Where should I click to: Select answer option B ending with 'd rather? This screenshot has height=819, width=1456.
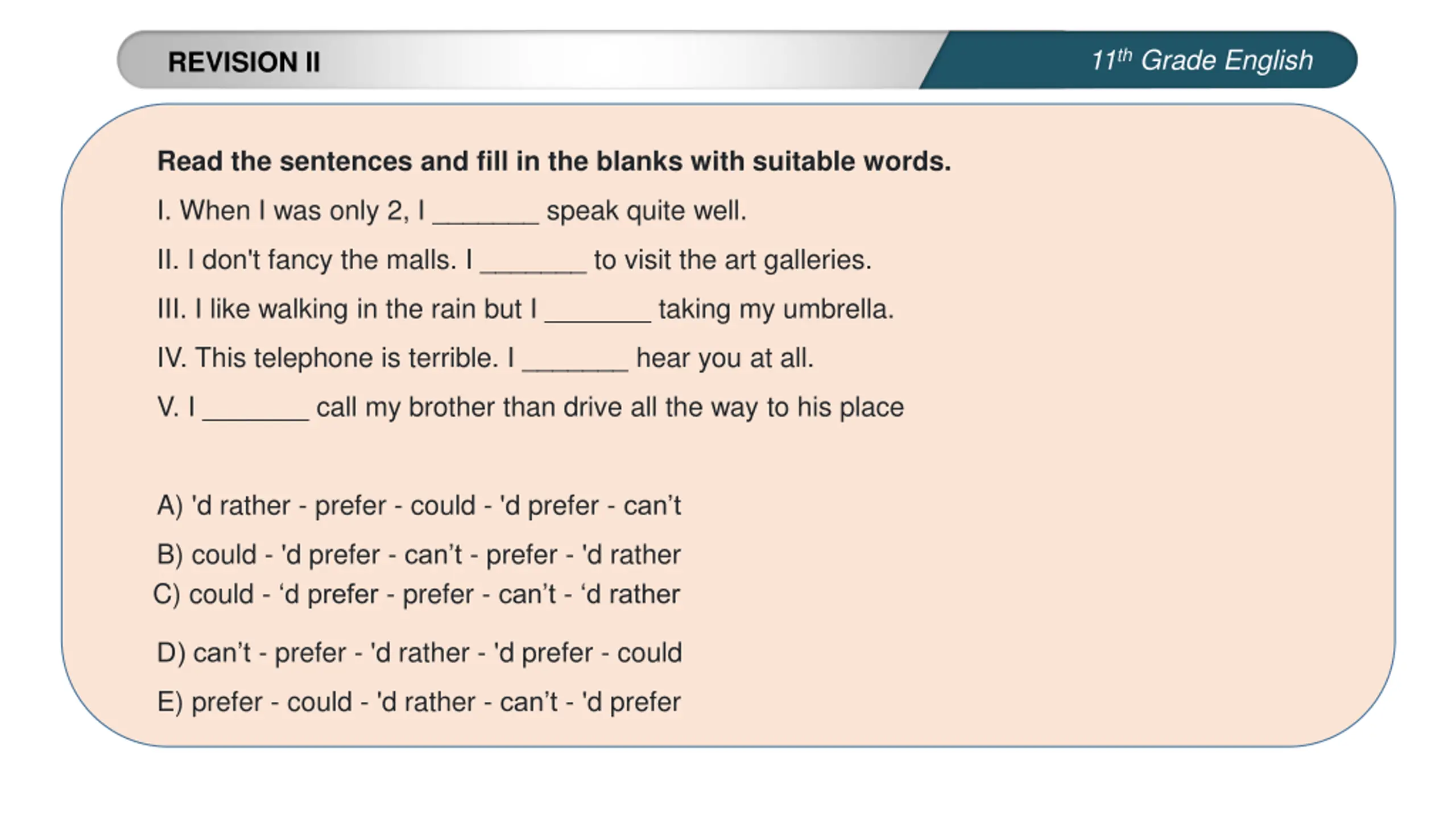pos(419,555)
